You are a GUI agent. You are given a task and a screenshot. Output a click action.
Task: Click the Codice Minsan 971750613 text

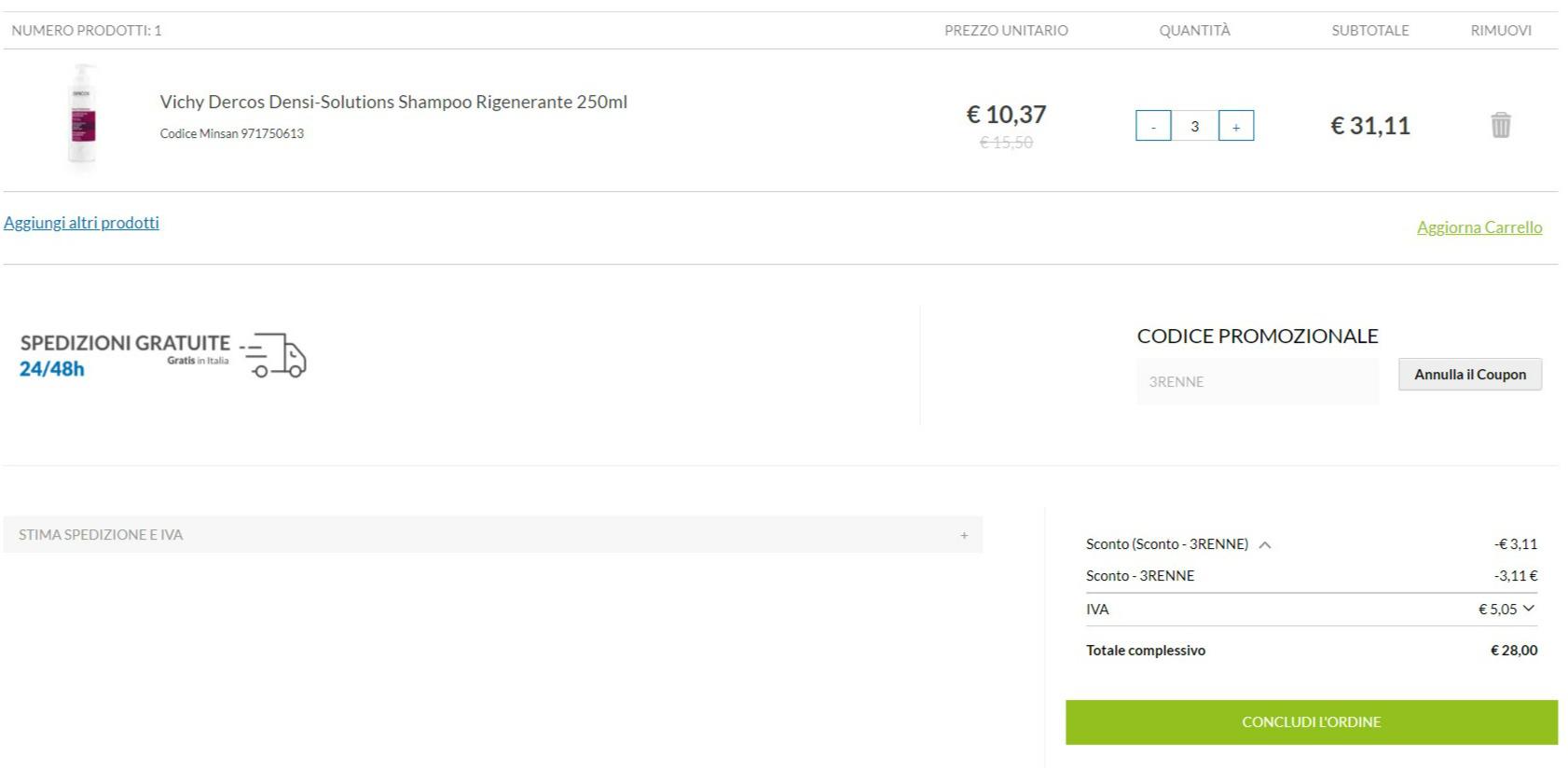pyautogui.click(x=232, y=133)
